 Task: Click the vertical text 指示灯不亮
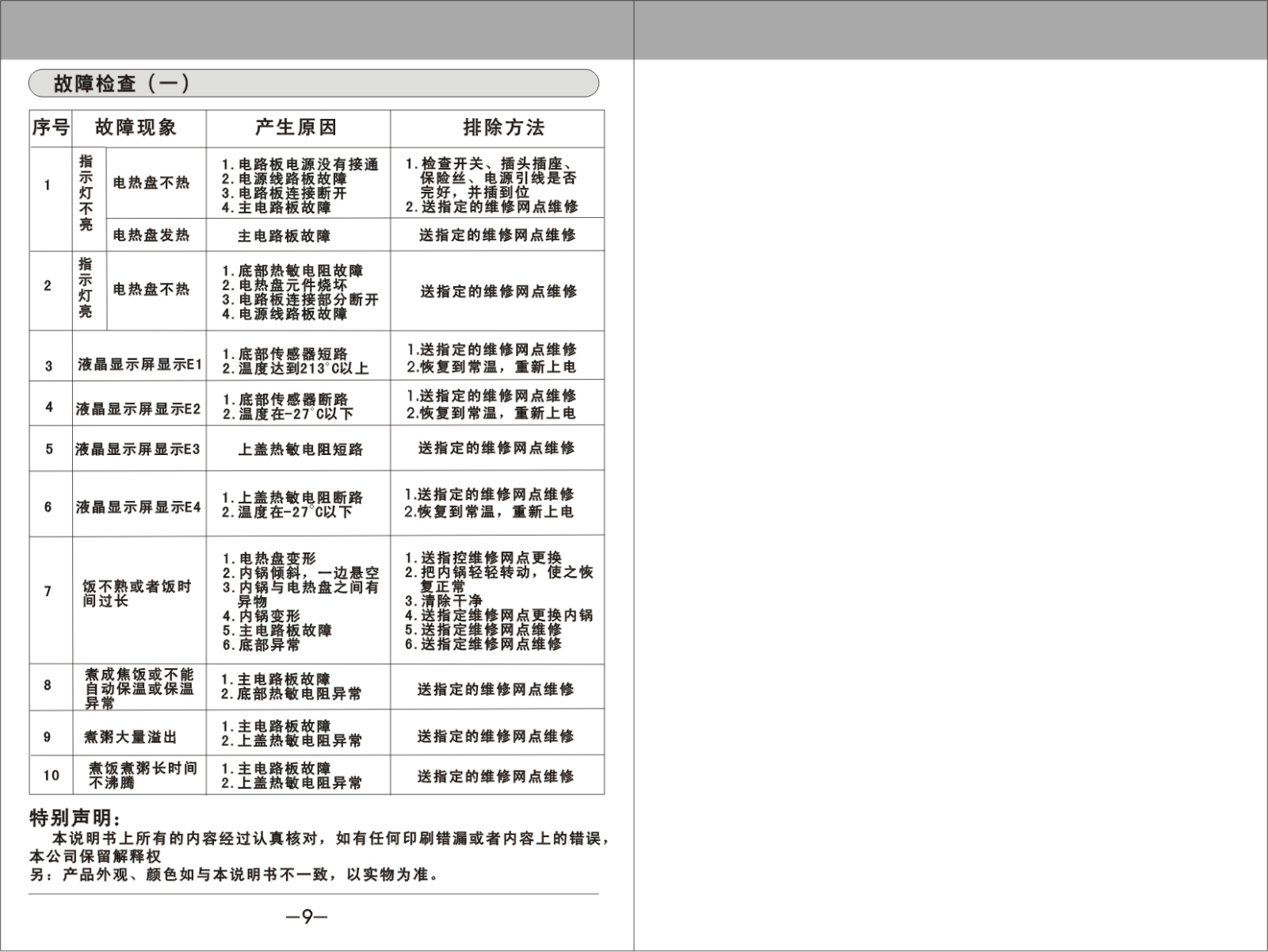click(x=86, y=193)
